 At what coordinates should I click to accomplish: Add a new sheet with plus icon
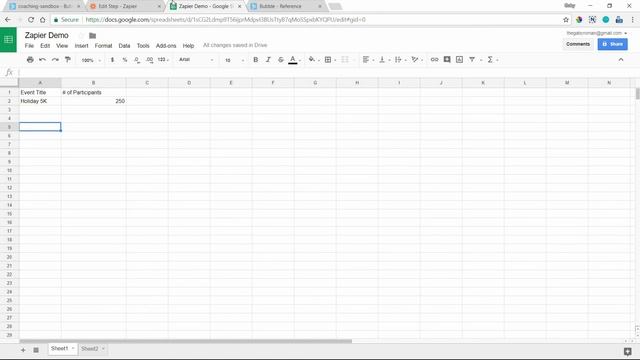(23, 350)
